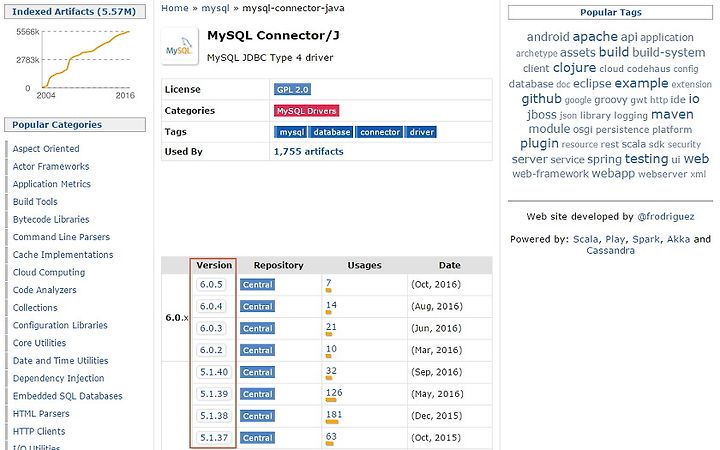Open the Actor Frameworks category
Image resolution: width=720 pixels, height=450 pixels.
coord(51,167)
